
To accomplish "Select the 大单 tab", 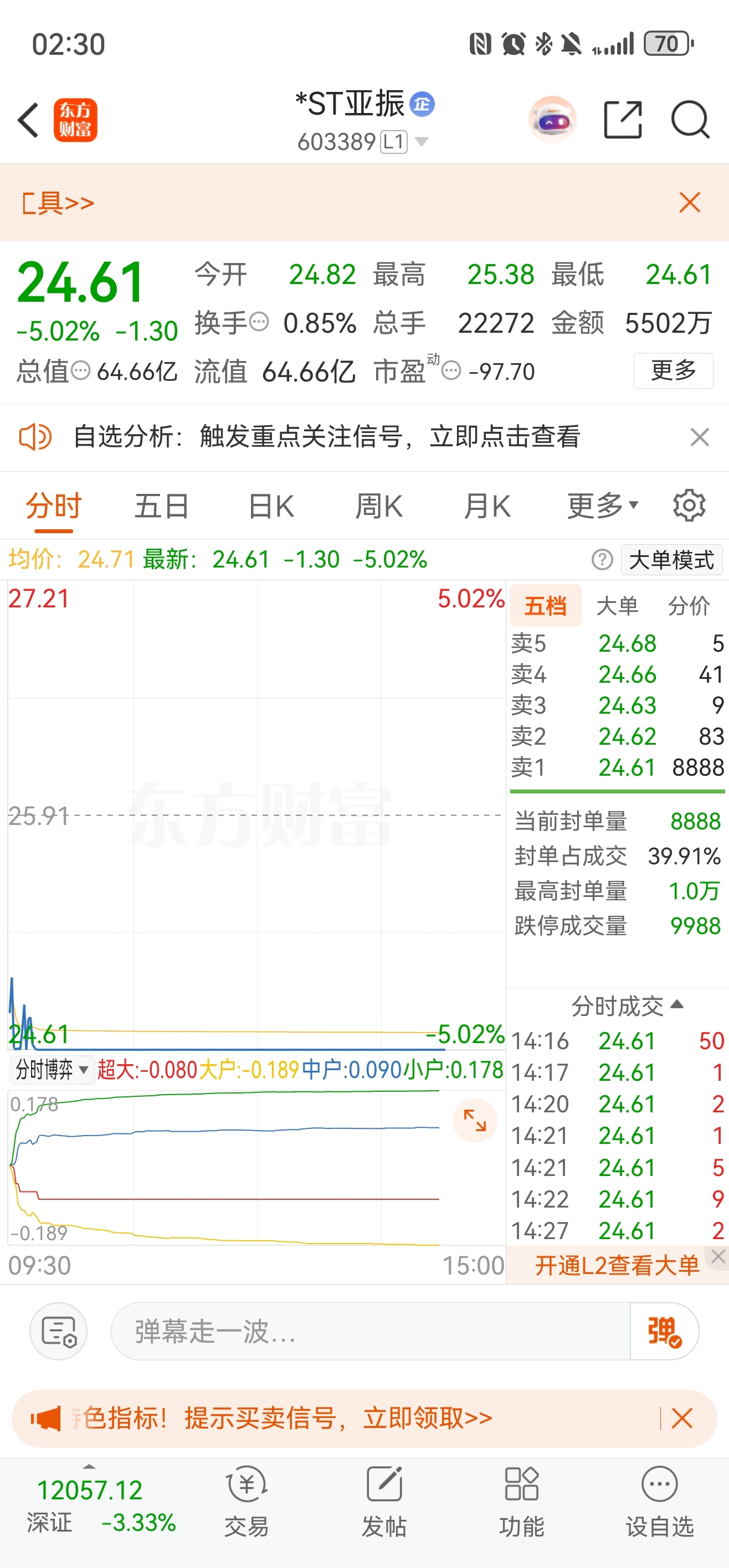I will pyautogui.click(x=618, y=606).
